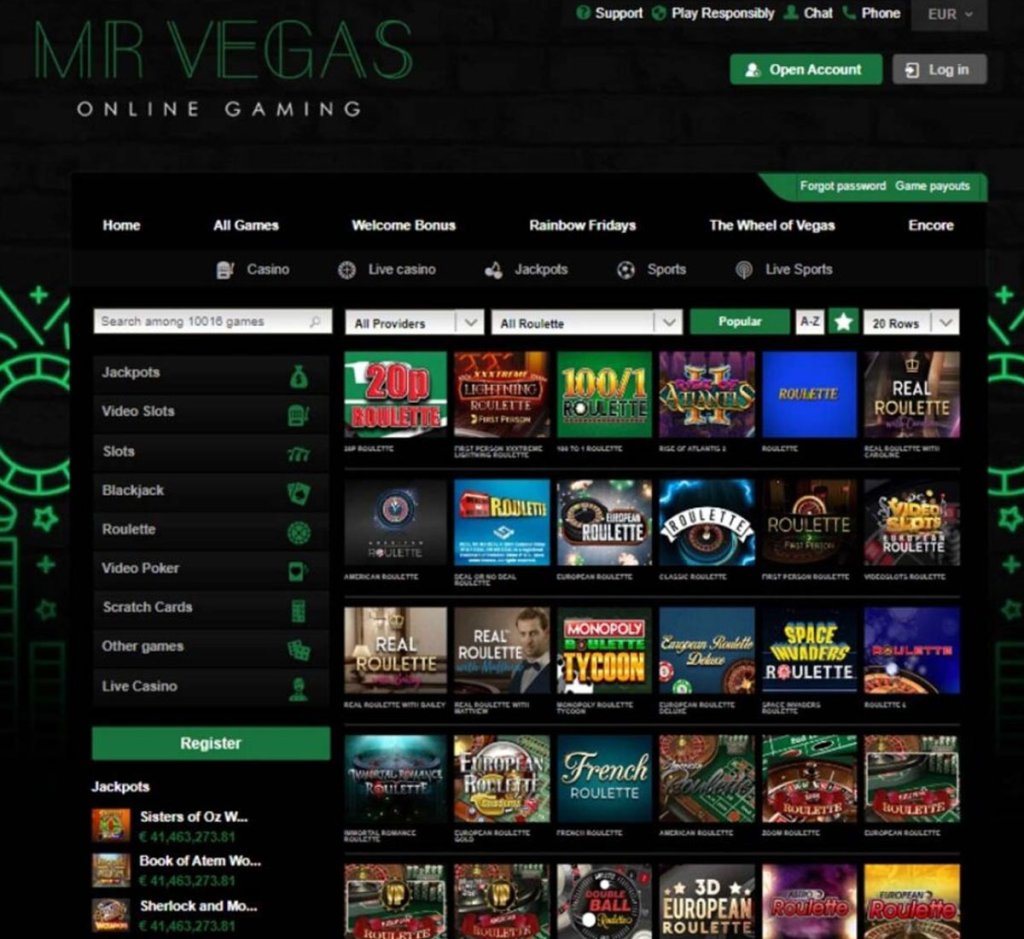Open the 20 Rows selector
This screenshot has height=939, width=1024.
click(908, 322)
